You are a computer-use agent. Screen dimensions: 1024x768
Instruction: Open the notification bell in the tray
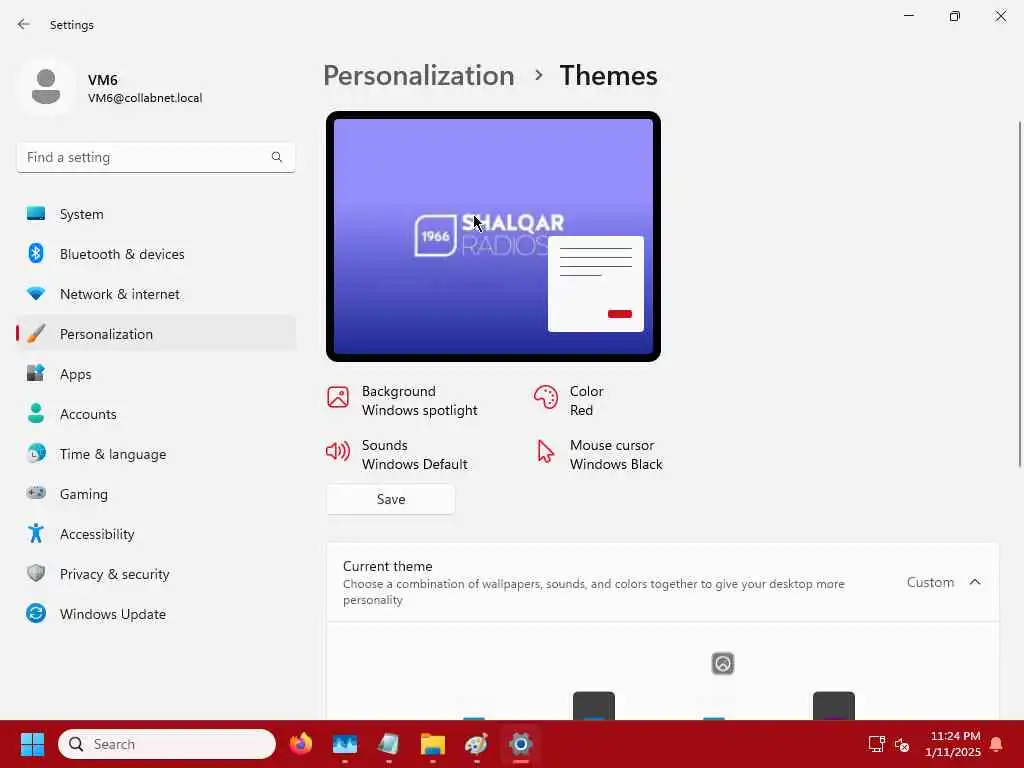coord(997,744)
